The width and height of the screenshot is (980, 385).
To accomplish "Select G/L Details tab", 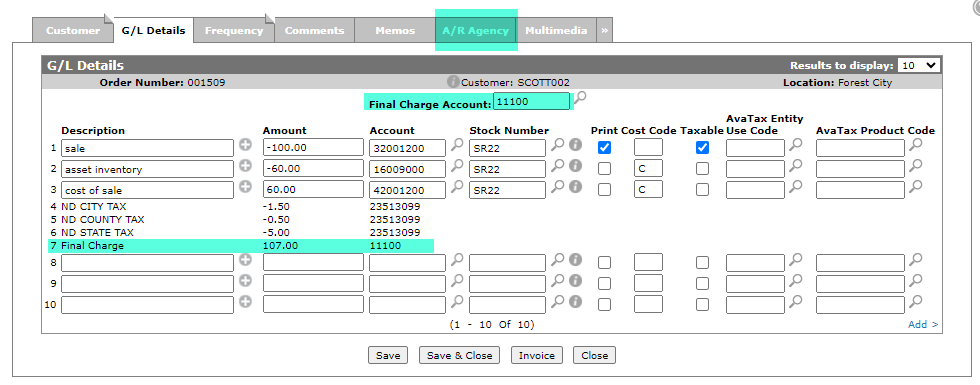I will coord(153,30).
